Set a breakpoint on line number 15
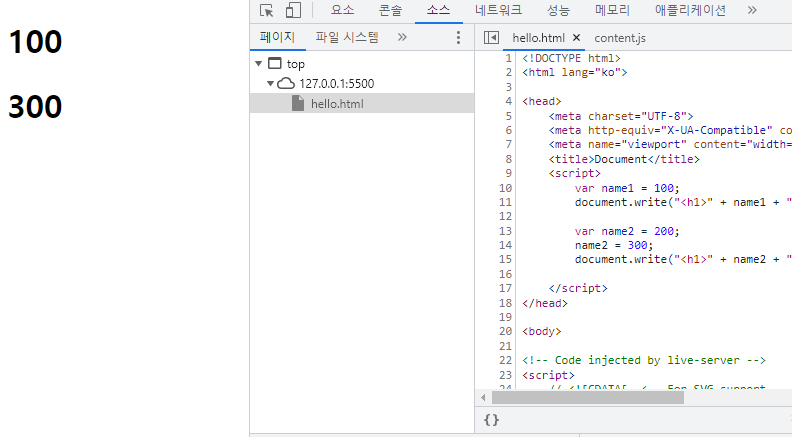The width and height of the screenshot is (792, 437). [506, 259]
